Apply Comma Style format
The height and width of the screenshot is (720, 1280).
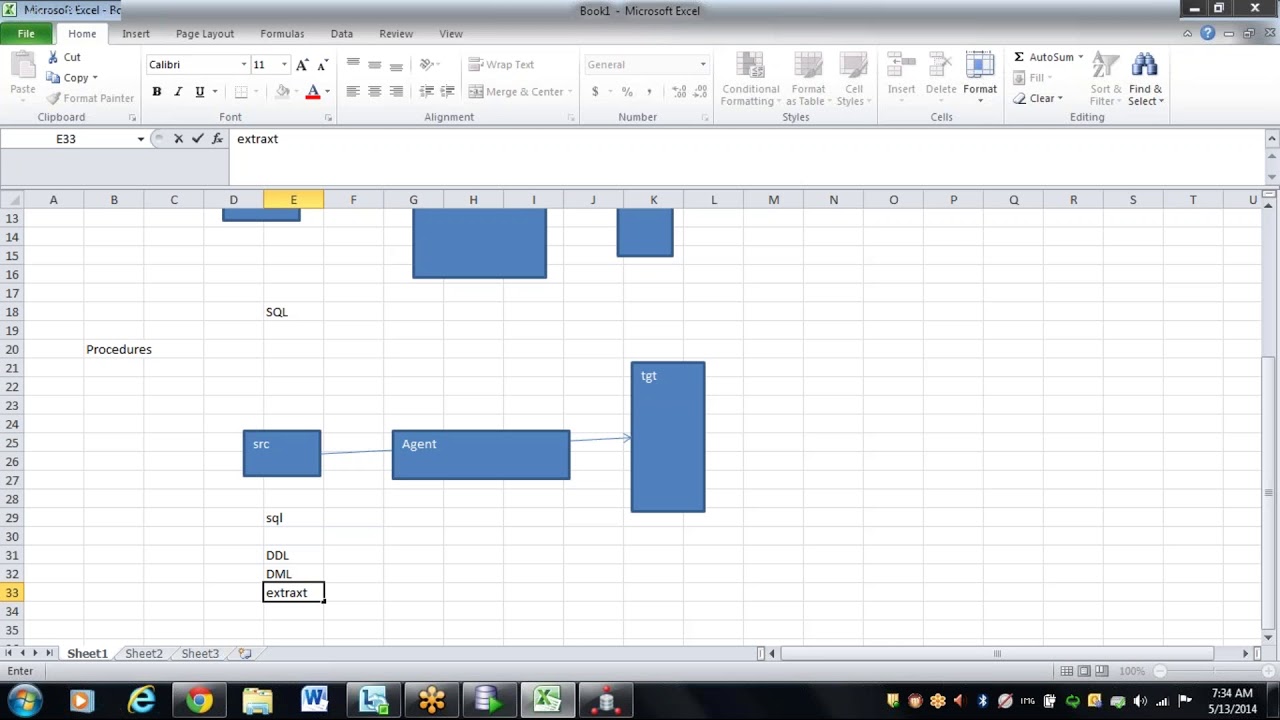pos(649,92)
